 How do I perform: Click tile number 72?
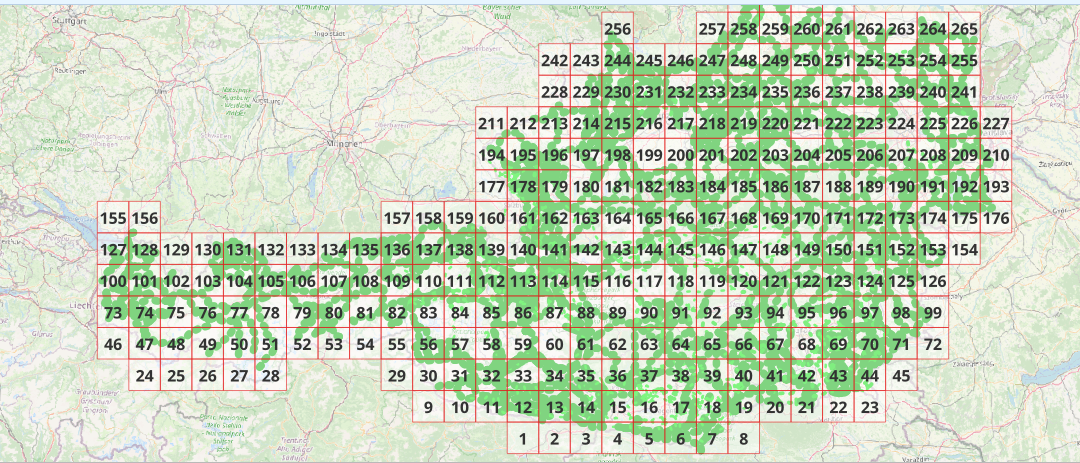pos(933,345)
